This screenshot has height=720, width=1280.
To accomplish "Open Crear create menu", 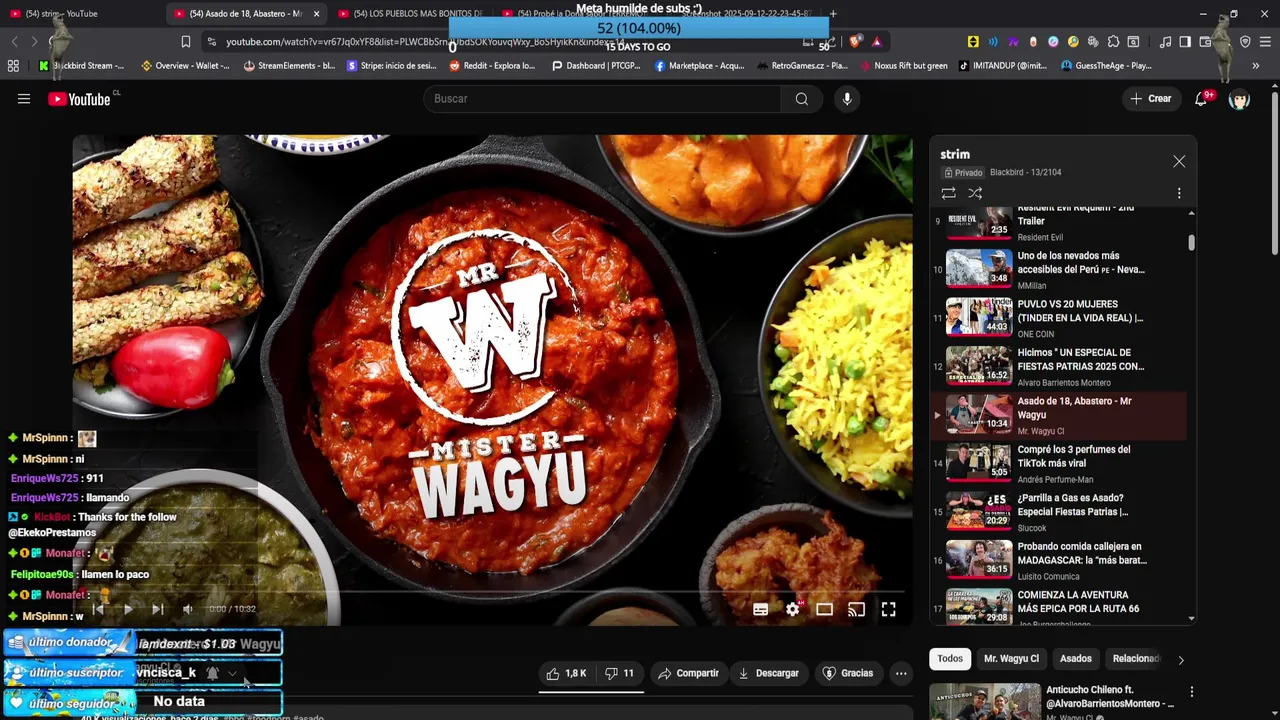I will click(1150, 99).
